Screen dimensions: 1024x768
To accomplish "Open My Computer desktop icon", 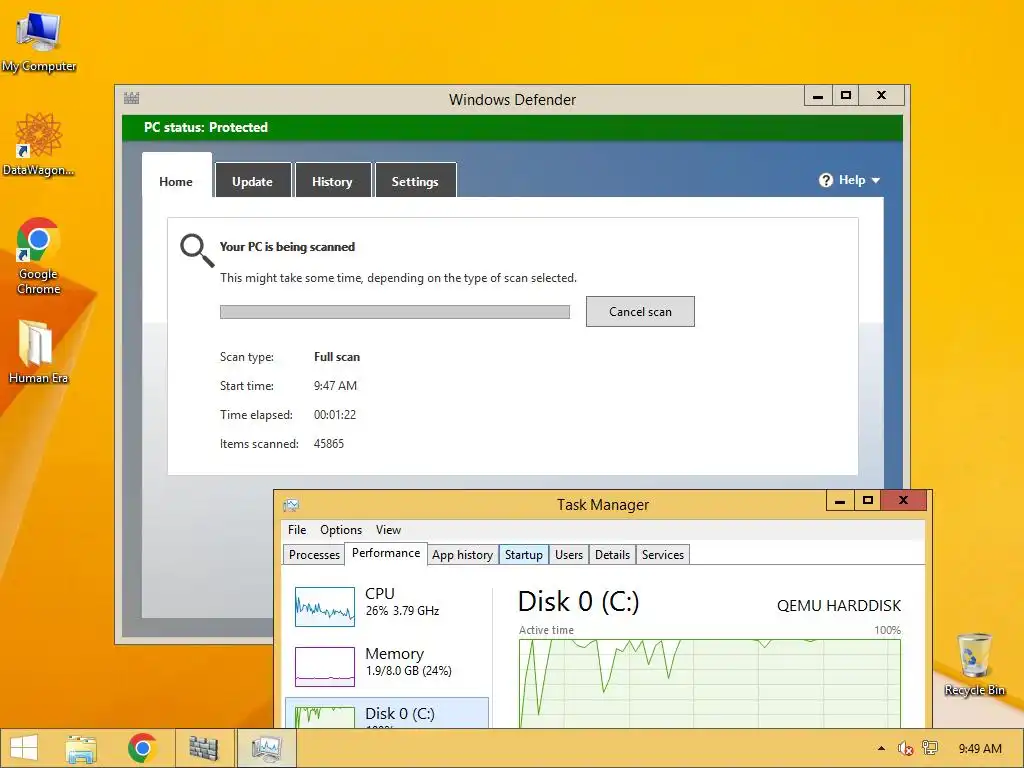I will [x=39, y=42].
